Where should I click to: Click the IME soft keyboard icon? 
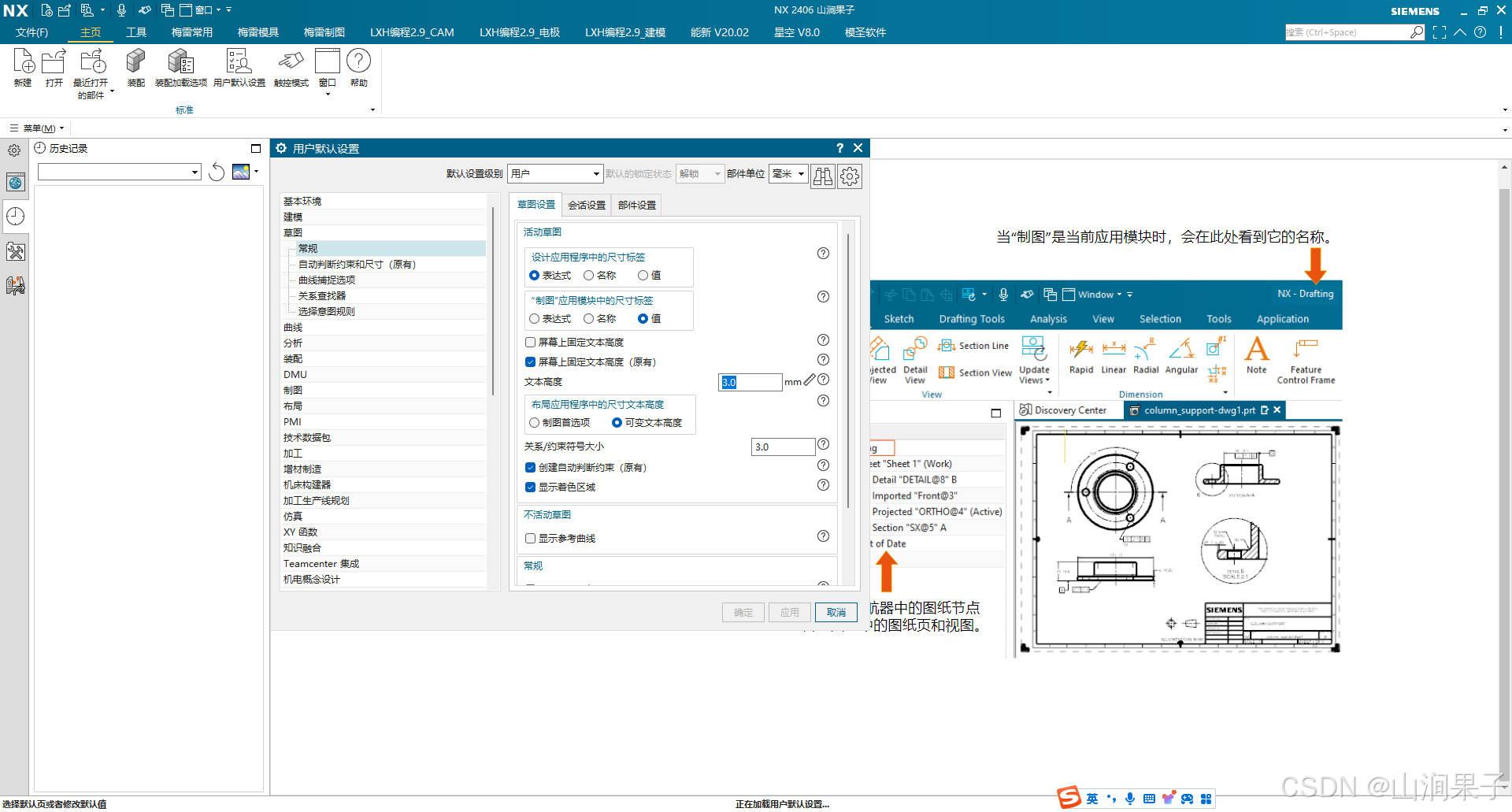[1149, 799]
